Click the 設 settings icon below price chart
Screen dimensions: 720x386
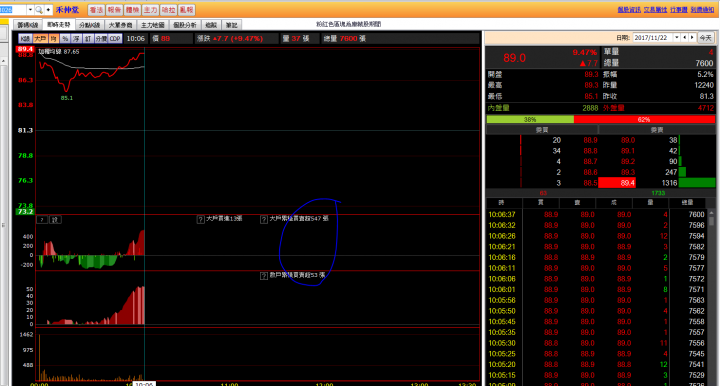55,220
